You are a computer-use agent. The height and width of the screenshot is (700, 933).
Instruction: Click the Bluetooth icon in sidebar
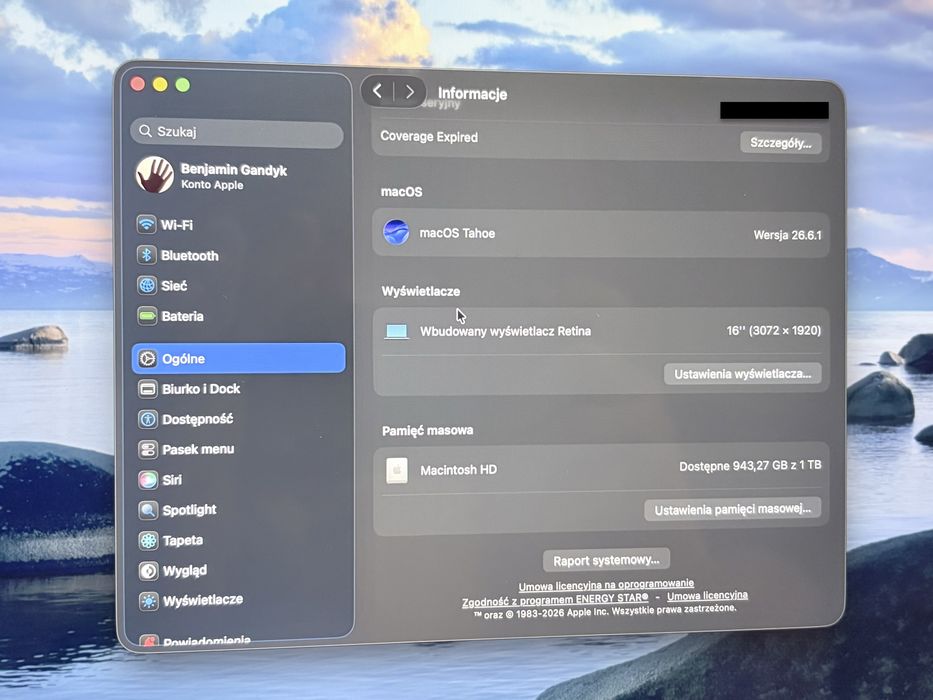click(146, 255)
